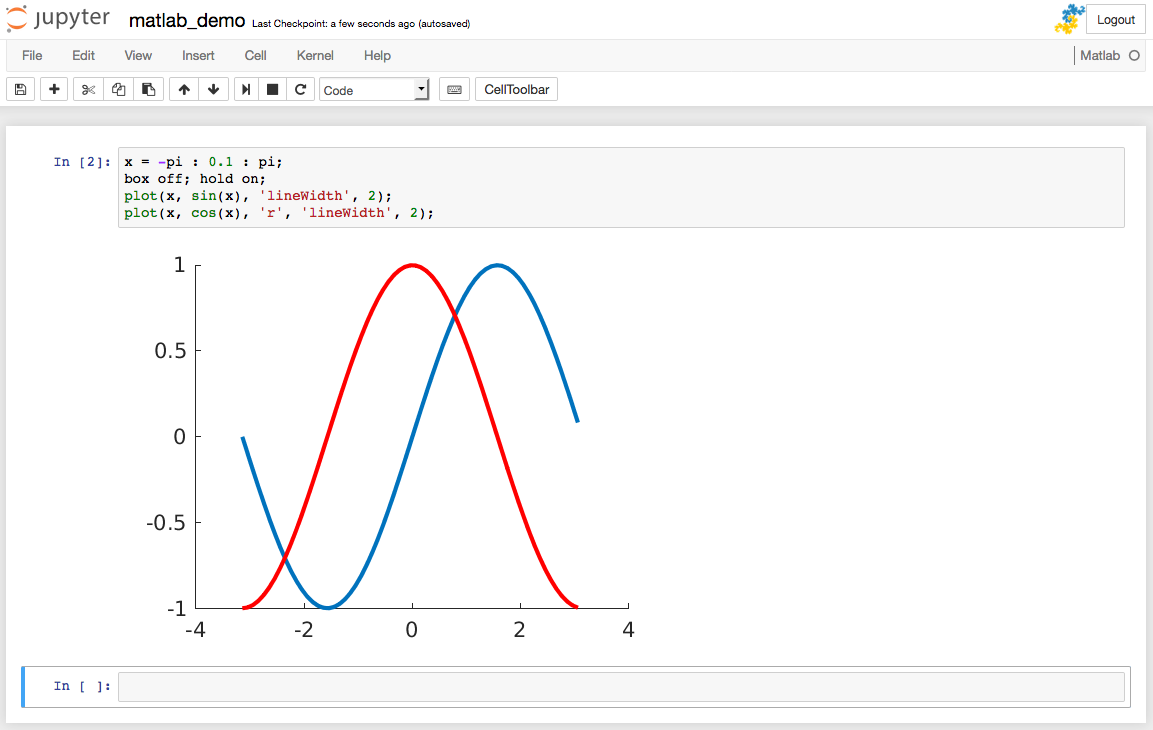Paste cell below using the paste icon
Image resolution: width=1153 pixels, height=730 pixels.
coord(148,90)
